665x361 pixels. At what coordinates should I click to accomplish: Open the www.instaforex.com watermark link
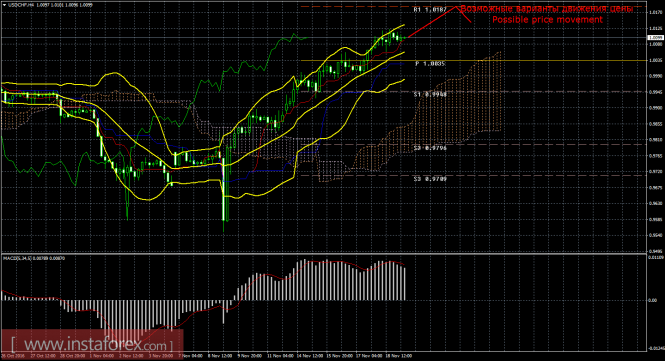click(x=92, y=344)
